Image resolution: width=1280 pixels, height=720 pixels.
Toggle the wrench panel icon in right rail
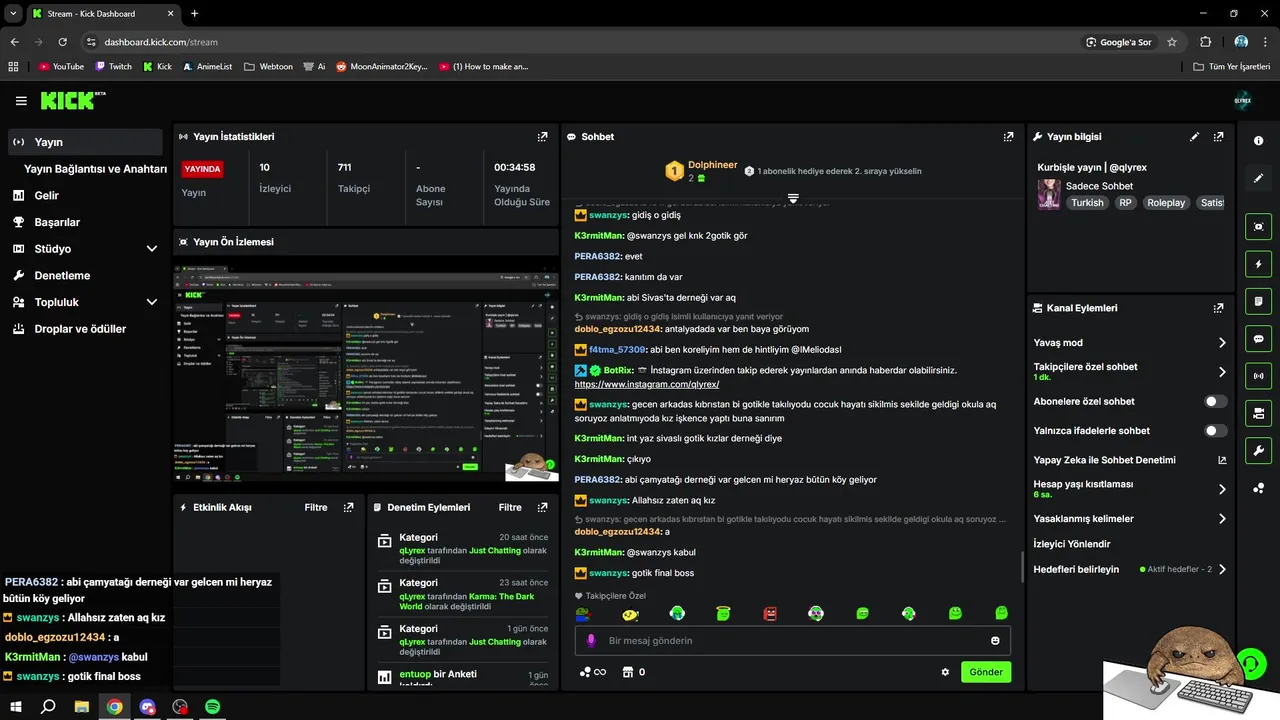1258,450
